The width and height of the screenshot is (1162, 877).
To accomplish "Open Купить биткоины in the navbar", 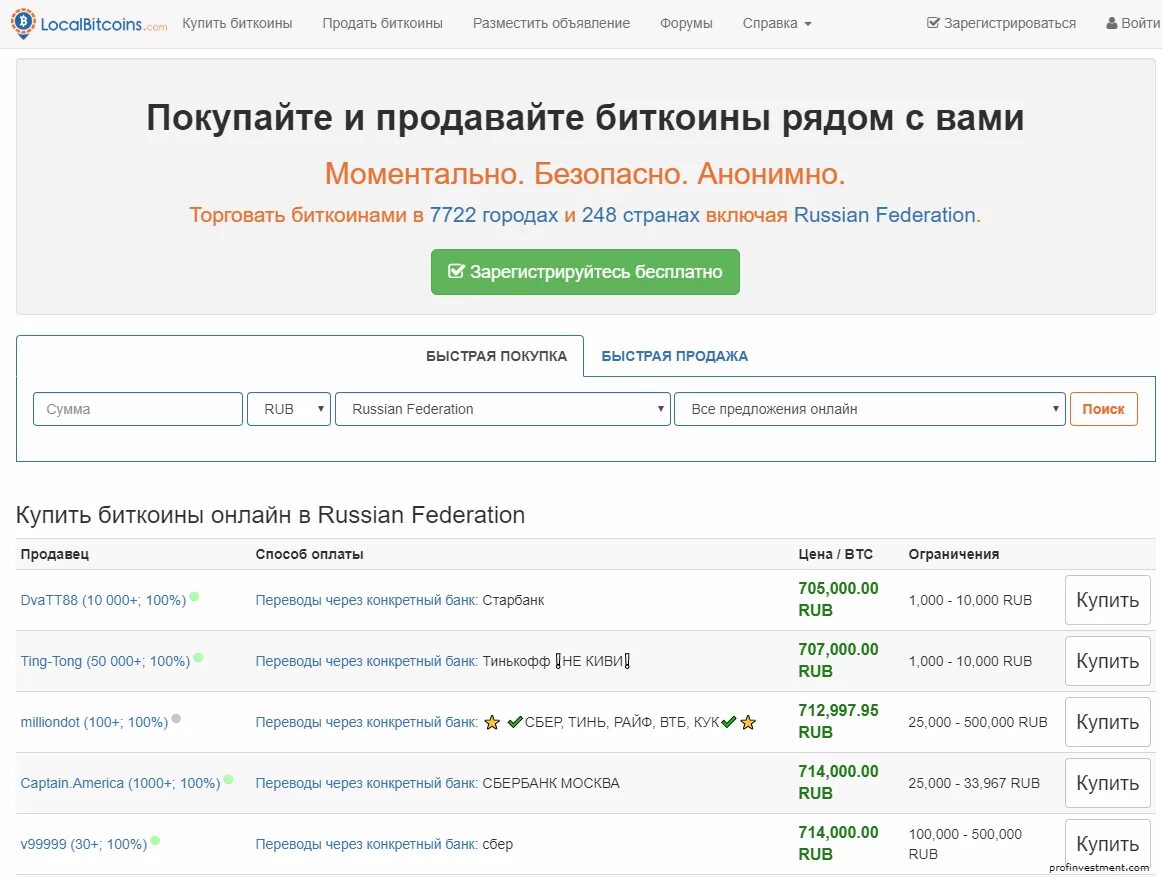I will click(x=237, y=23).
